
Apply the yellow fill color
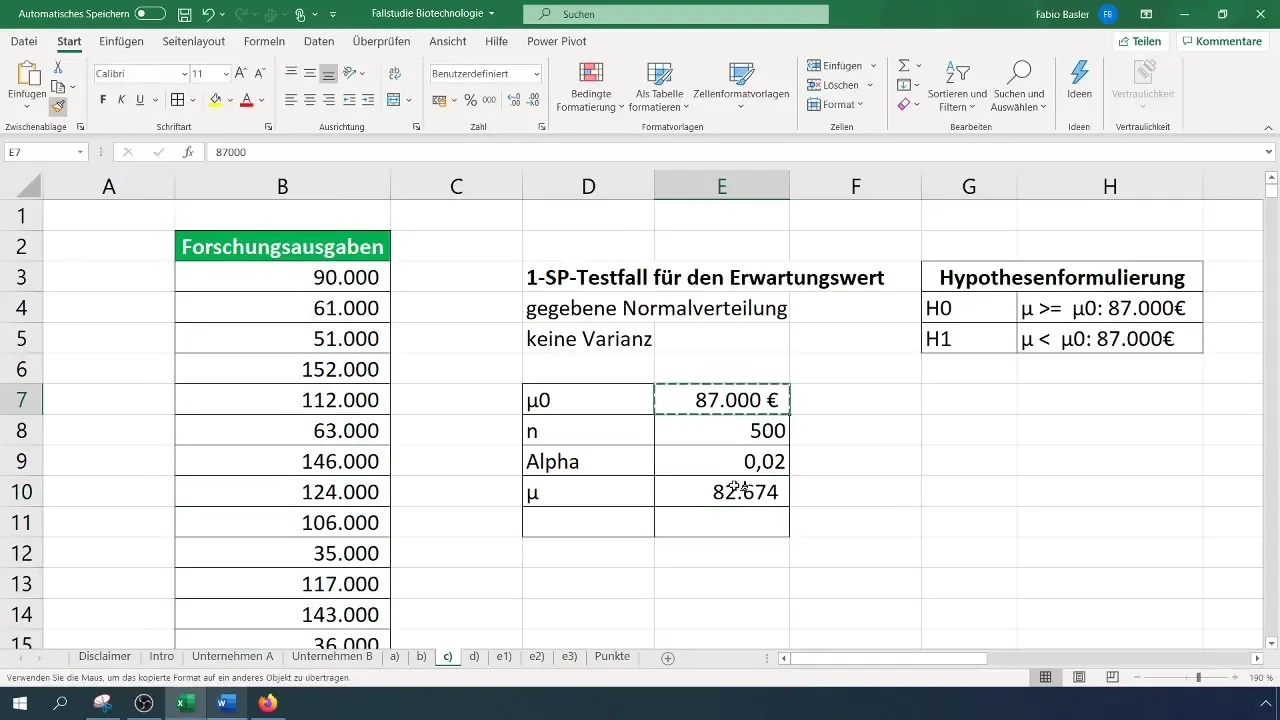click(x=215, y=100)
